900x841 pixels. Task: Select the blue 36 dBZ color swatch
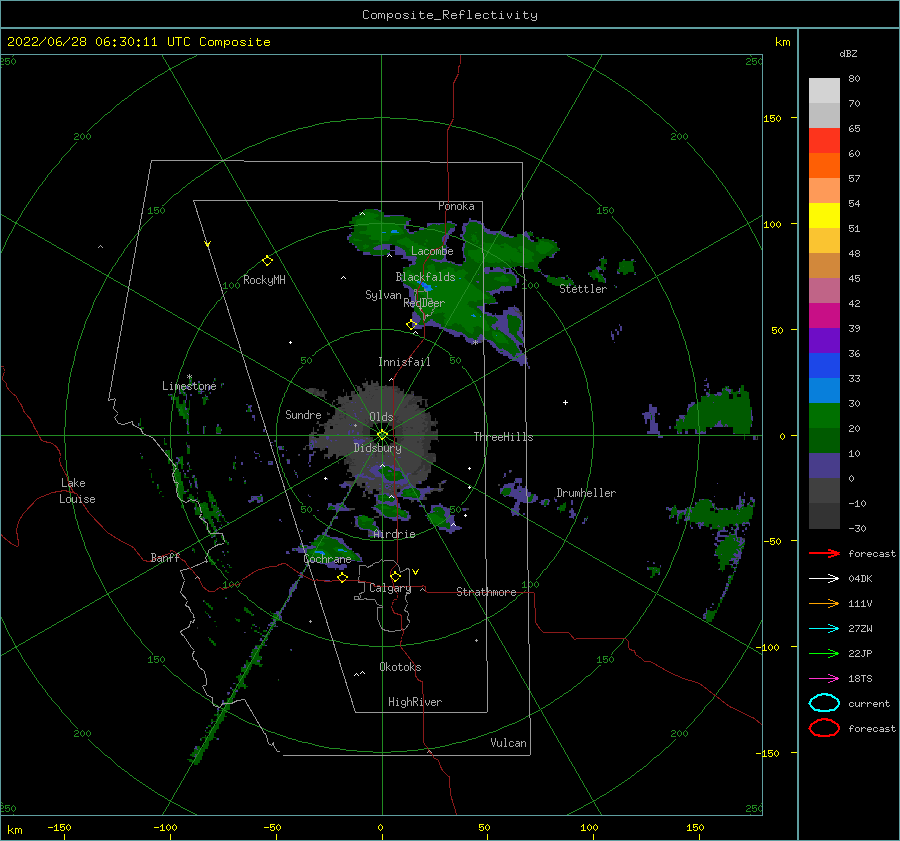(824, 365)
